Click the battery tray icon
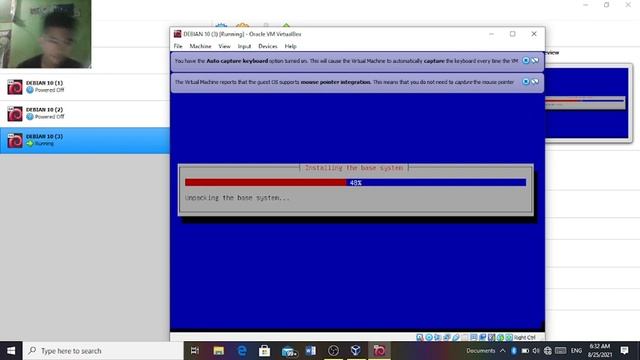 (525, 351)
